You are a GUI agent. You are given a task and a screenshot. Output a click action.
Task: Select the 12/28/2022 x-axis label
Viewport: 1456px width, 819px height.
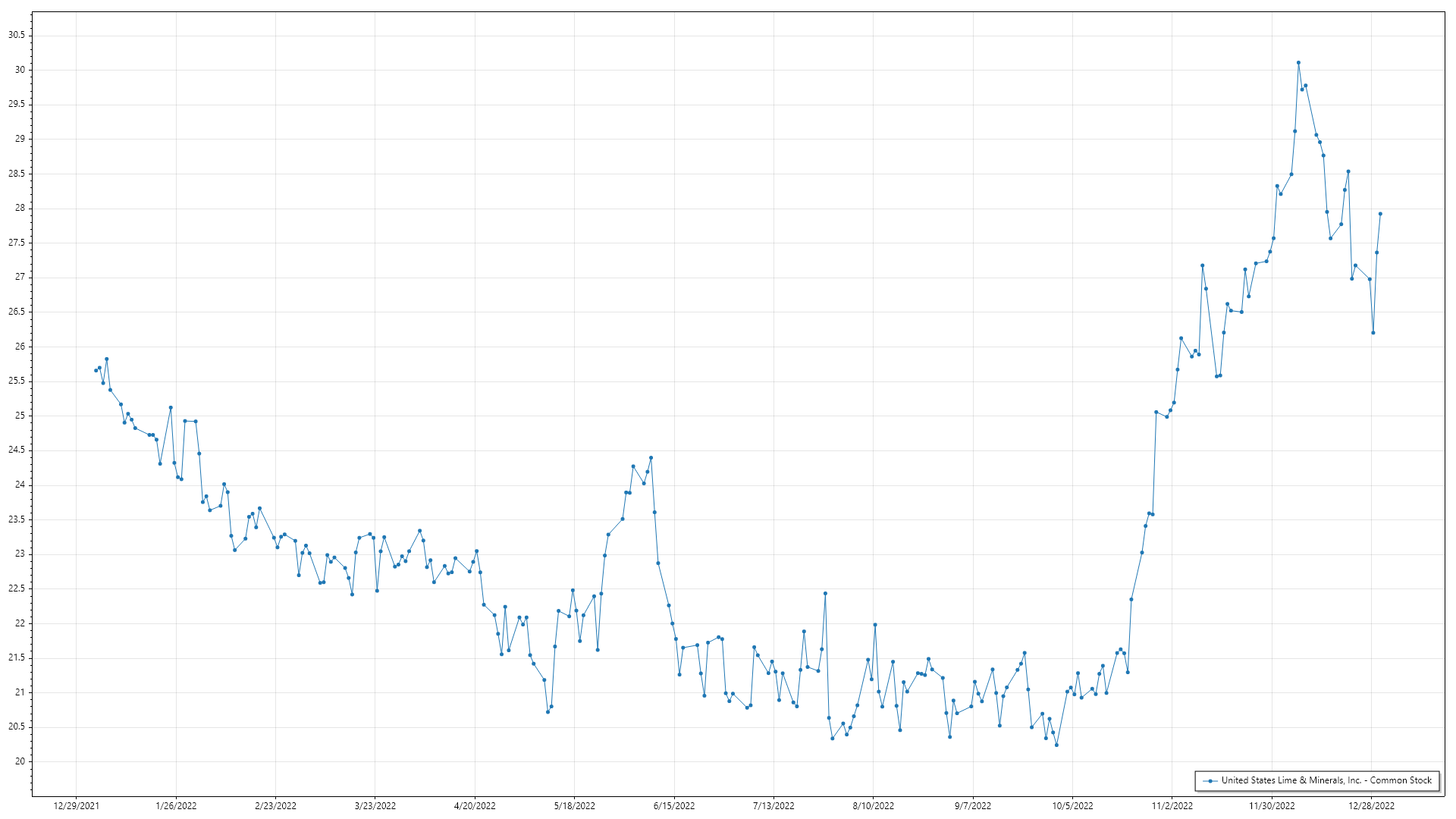[1371, 806]
